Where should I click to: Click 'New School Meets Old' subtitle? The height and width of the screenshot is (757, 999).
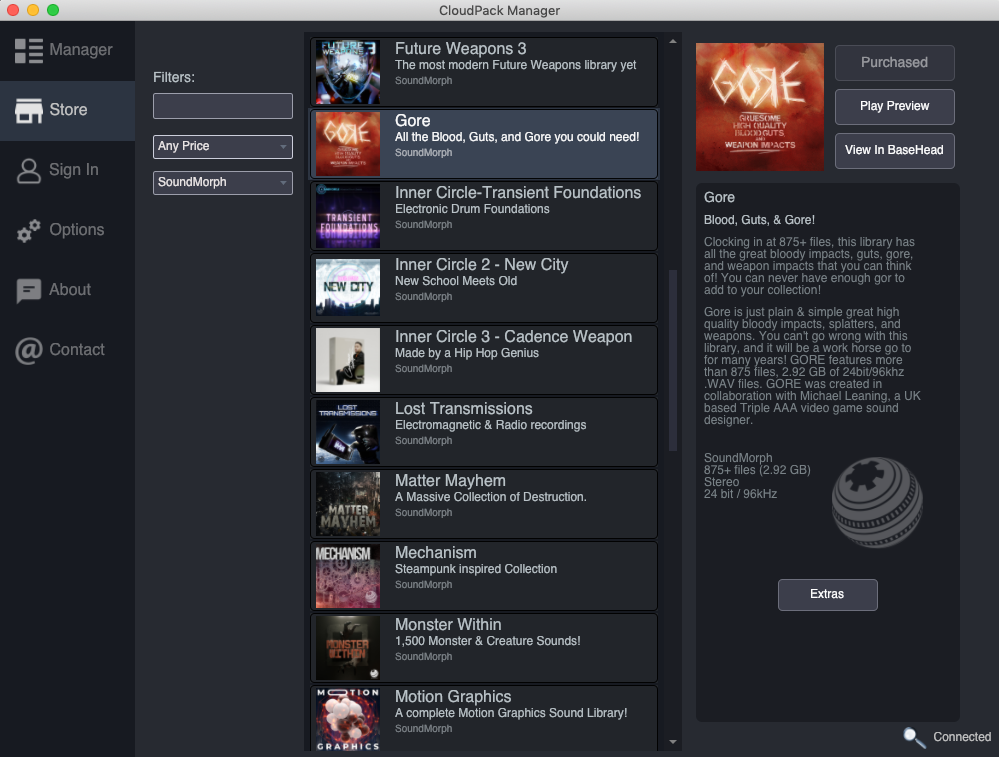pyautogui.click(x=456, y=281)
